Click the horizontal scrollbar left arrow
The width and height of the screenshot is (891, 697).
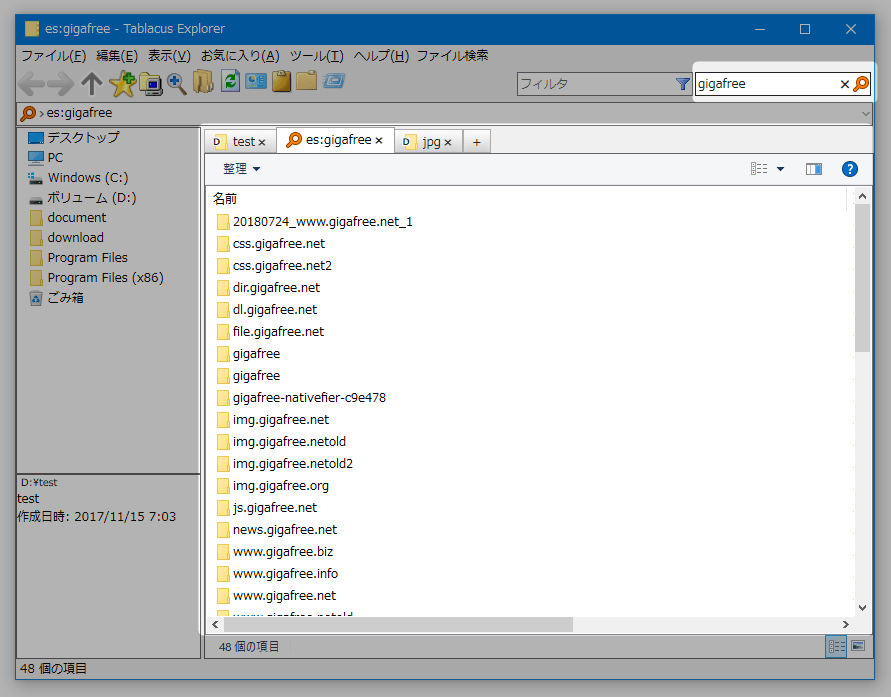[x=215, y=624]
